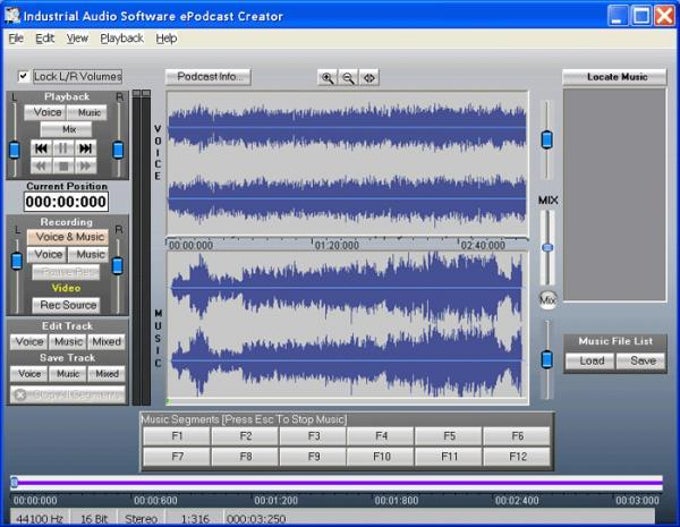
Task: Save the music file list
Action: (x=641, y=361)
